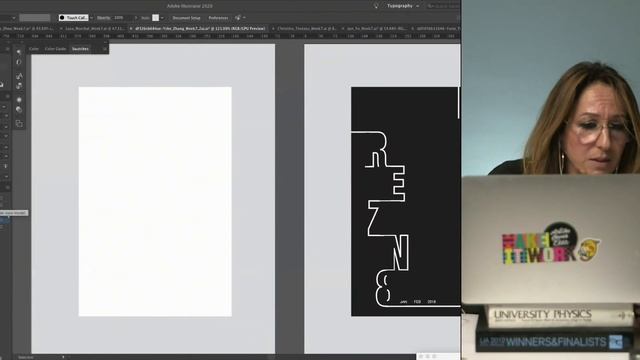Image resolution: width=640 pixels, height=360 pixels.
Task: Expand the Style swatch dropdown arrow
Action: [x=162, y=18]
